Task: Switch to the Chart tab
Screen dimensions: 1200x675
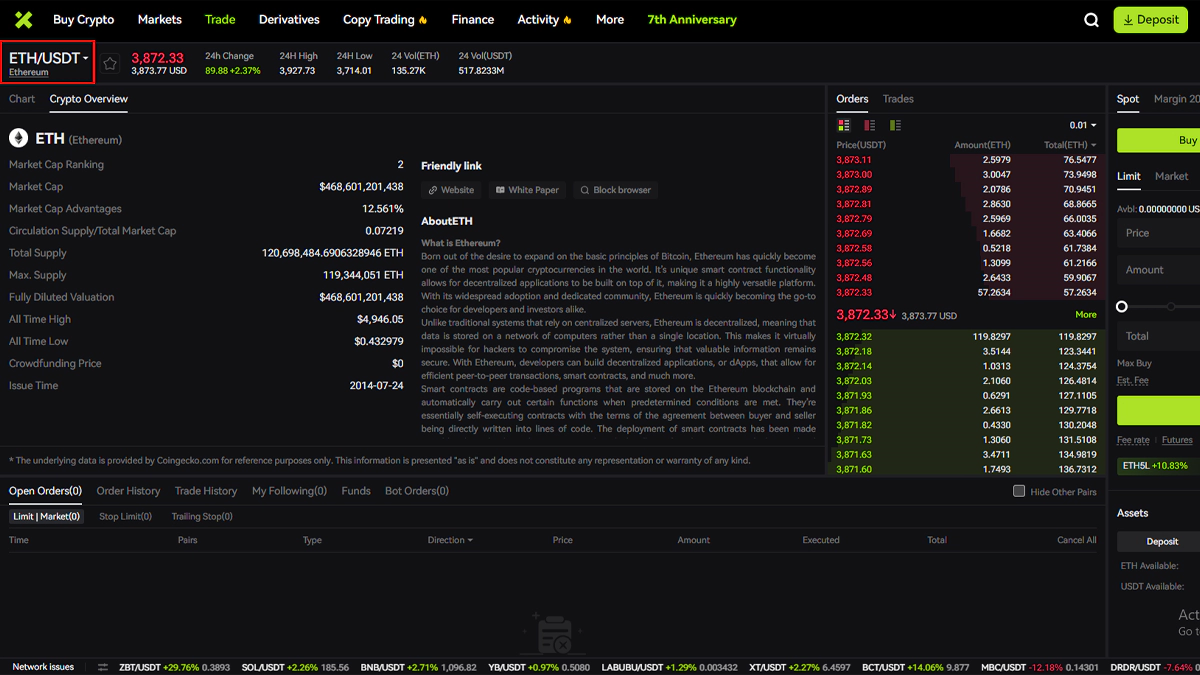Action: pyautogui.click(x=22, y=99)
